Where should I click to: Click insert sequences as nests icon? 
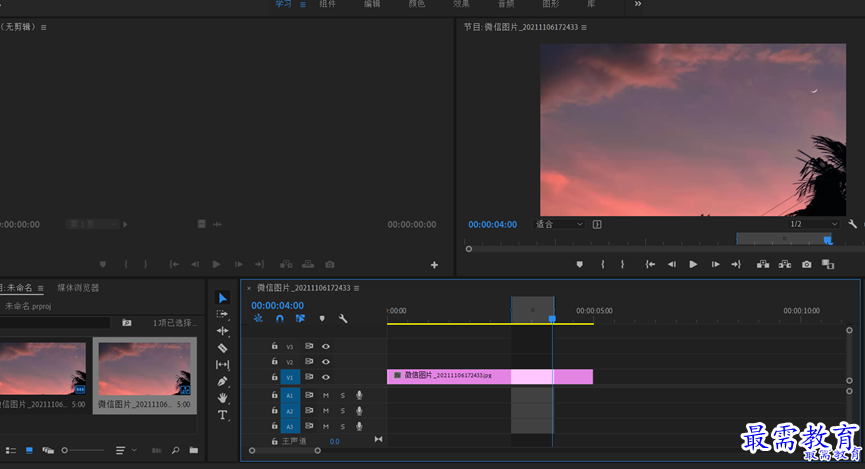pyautogui.click(x=258, y=318)
